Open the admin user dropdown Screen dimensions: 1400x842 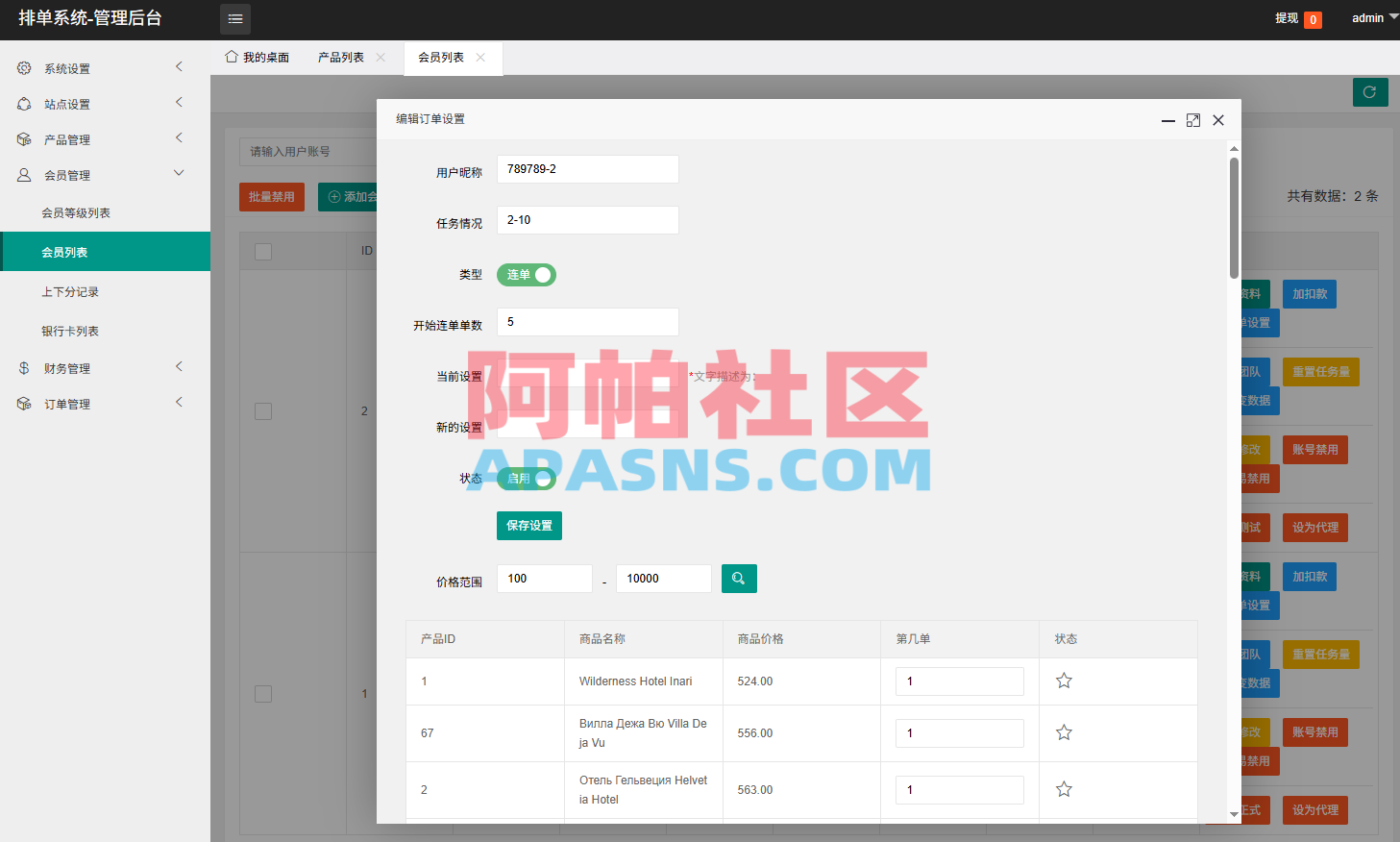[x=1375, y=18]
